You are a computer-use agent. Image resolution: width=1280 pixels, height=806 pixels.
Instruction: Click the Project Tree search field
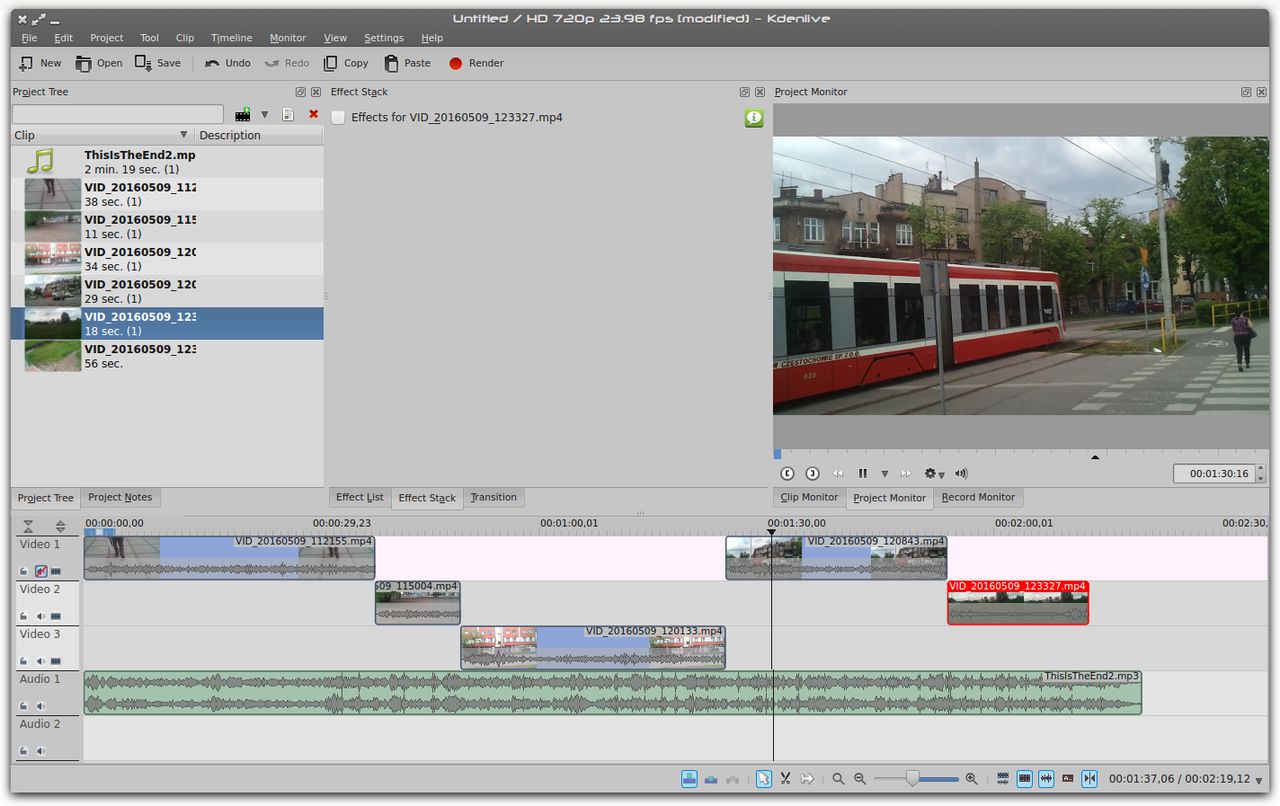(118, 114)
